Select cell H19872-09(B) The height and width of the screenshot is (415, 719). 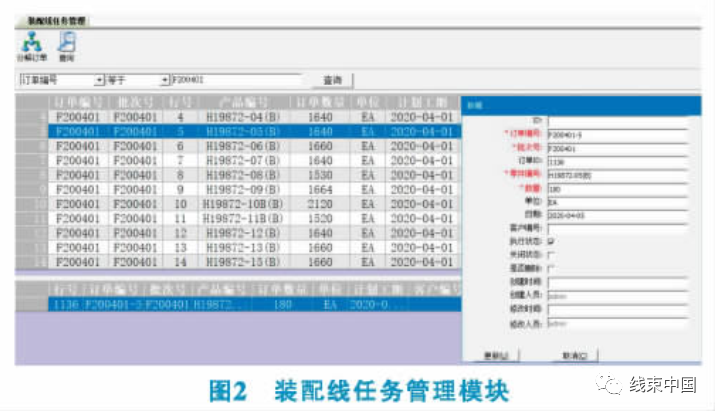243,189
